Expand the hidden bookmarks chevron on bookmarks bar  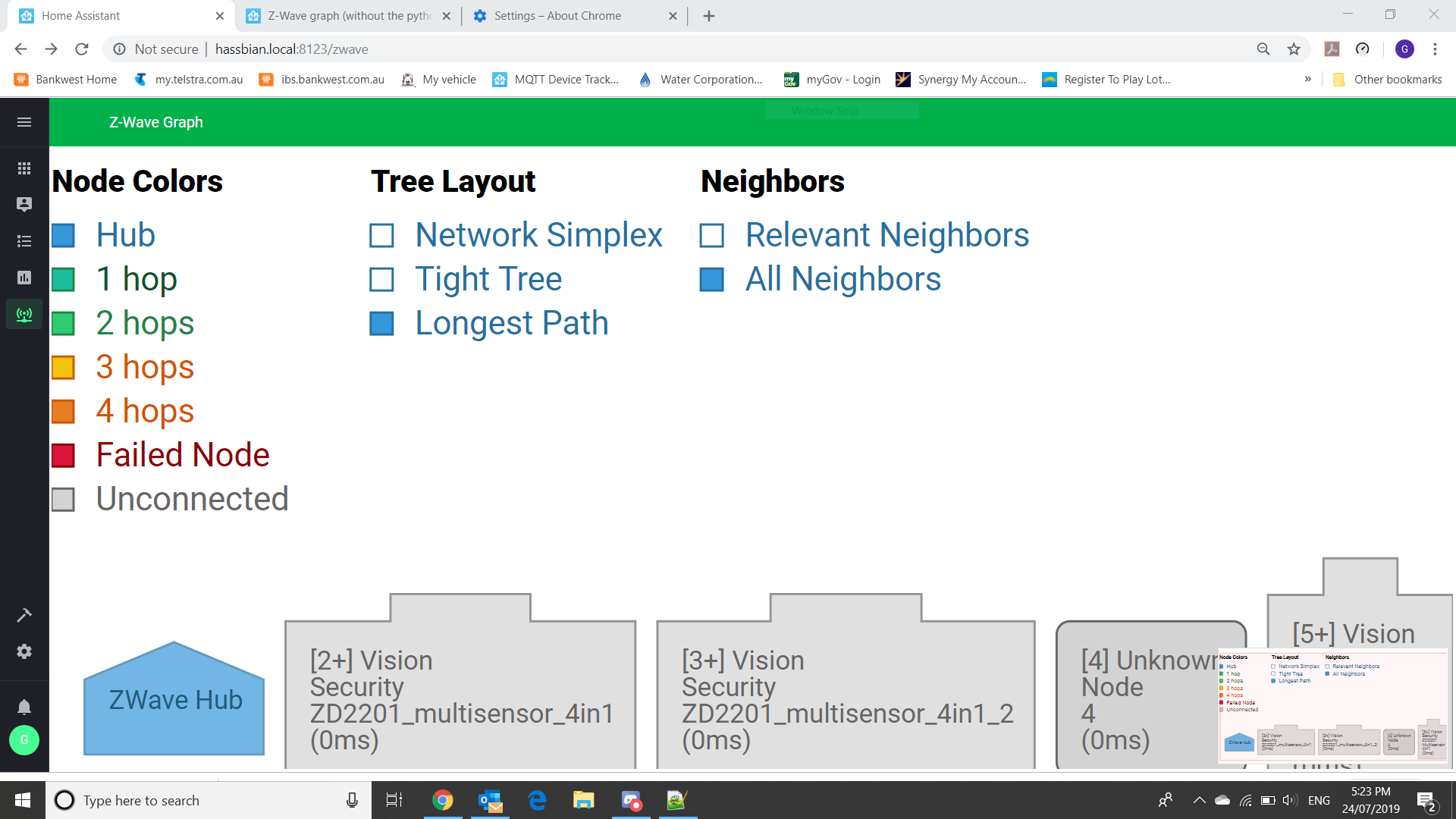[1308, 79]
